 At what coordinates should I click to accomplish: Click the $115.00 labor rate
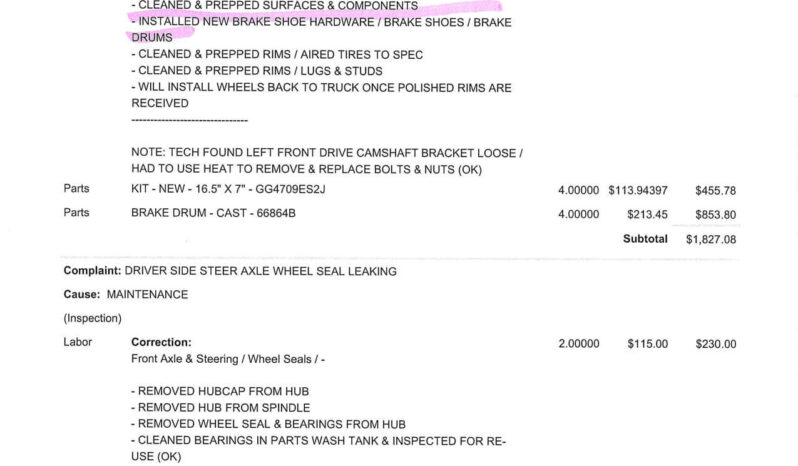647,344
